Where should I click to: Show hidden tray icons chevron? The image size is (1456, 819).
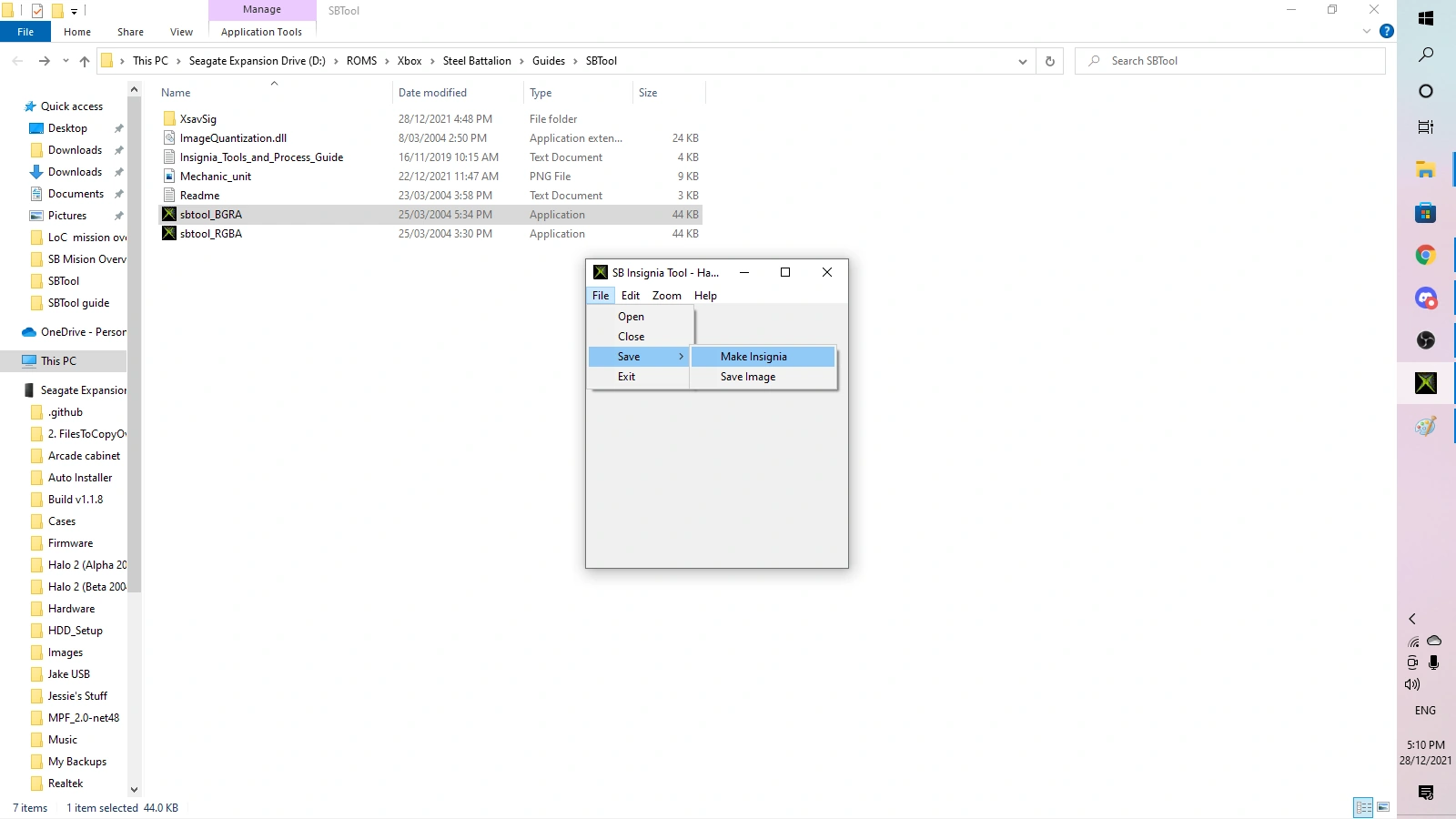pyautogui.click(x=1412, y=619)
